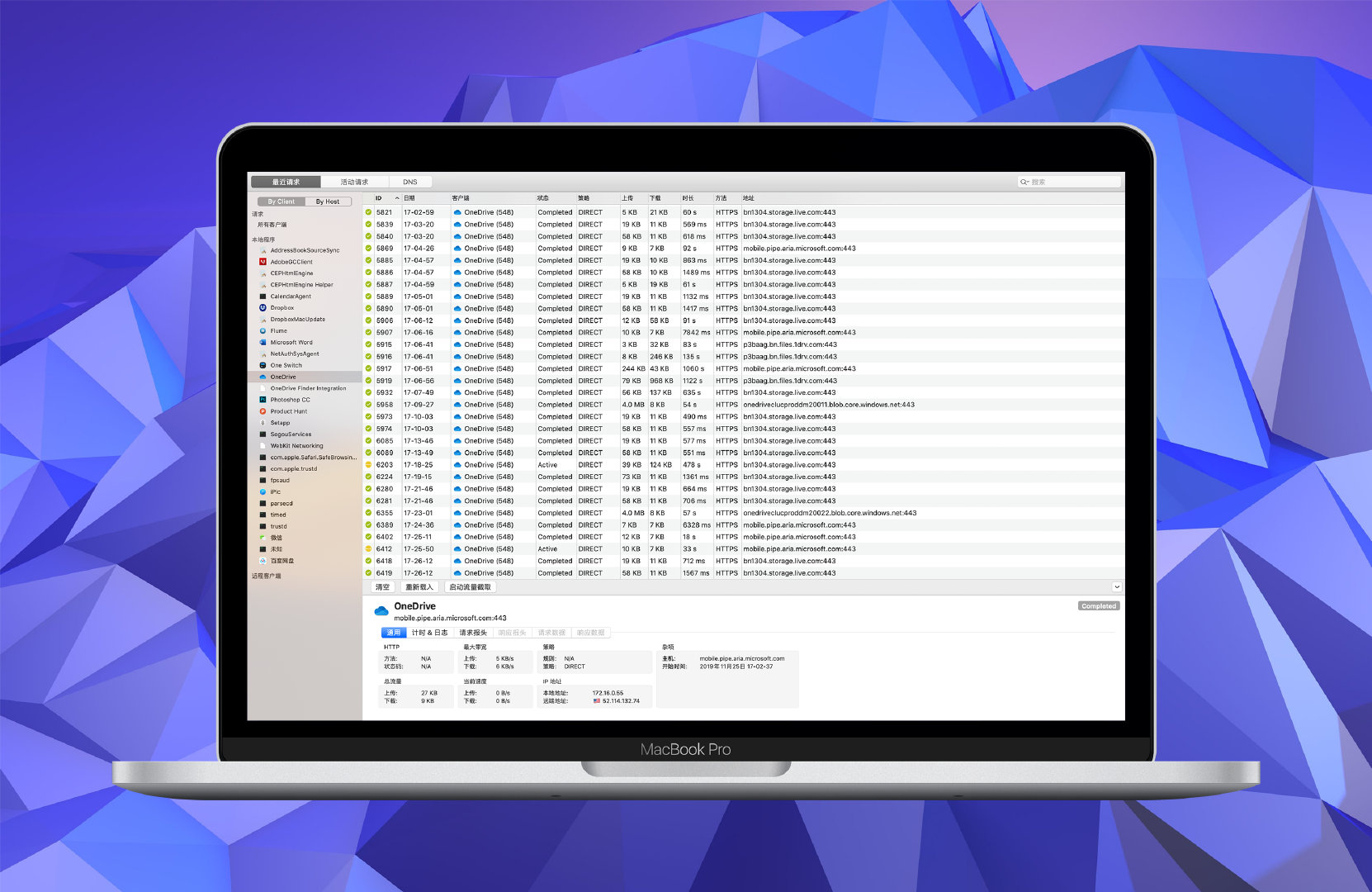This screenshot has height=892, width=1372.
Task: Select the OneDrive Finder Integration icon
Action: point(263,388)
